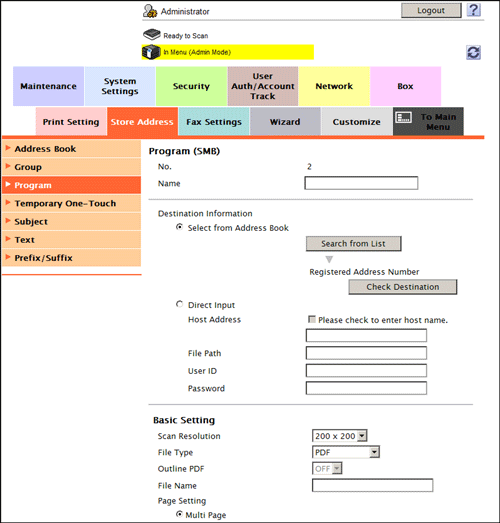Open Address Book in the sidebar

tap(71, 149)
